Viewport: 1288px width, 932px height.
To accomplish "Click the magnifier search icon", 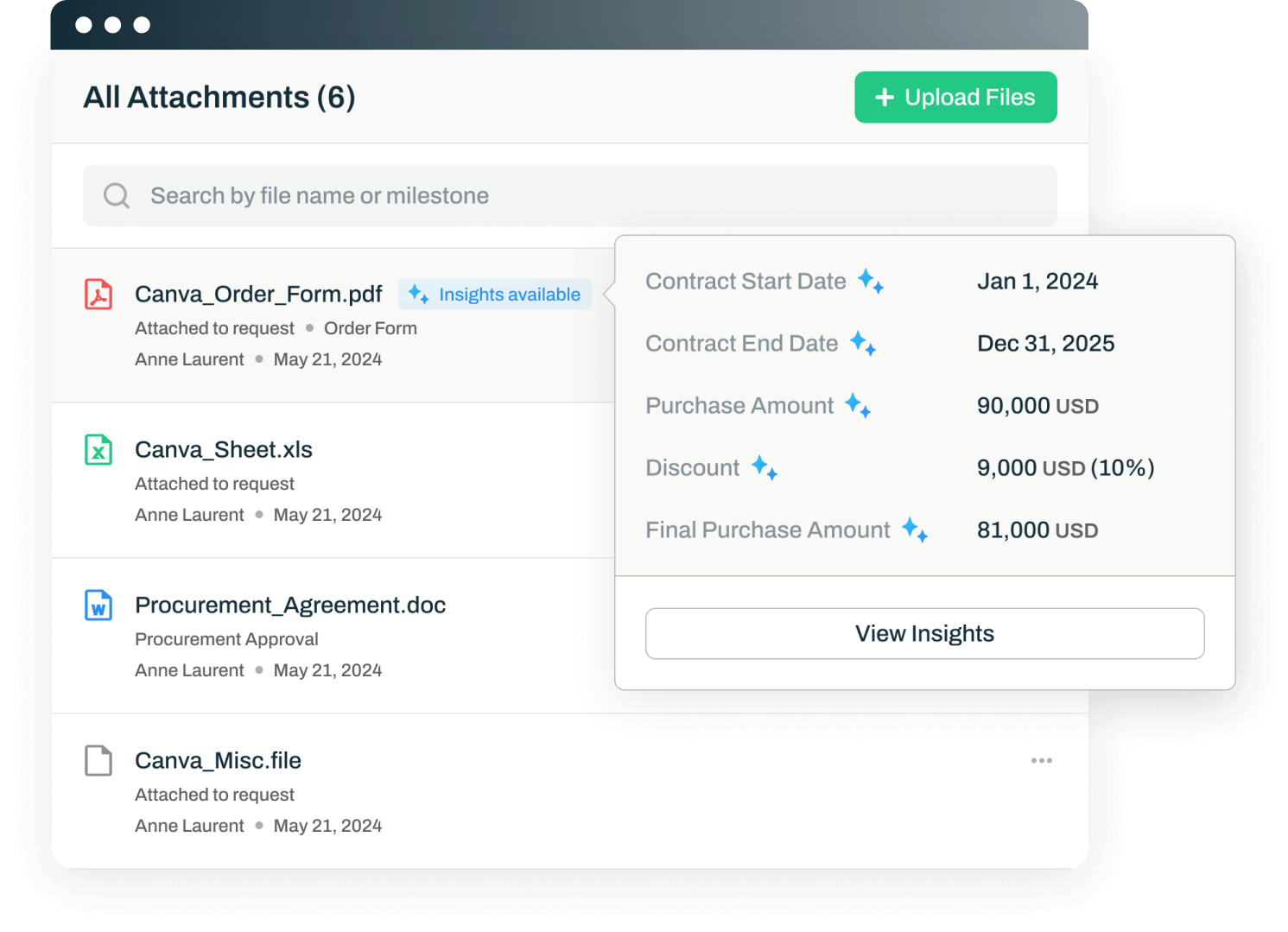I will [117, 196].
